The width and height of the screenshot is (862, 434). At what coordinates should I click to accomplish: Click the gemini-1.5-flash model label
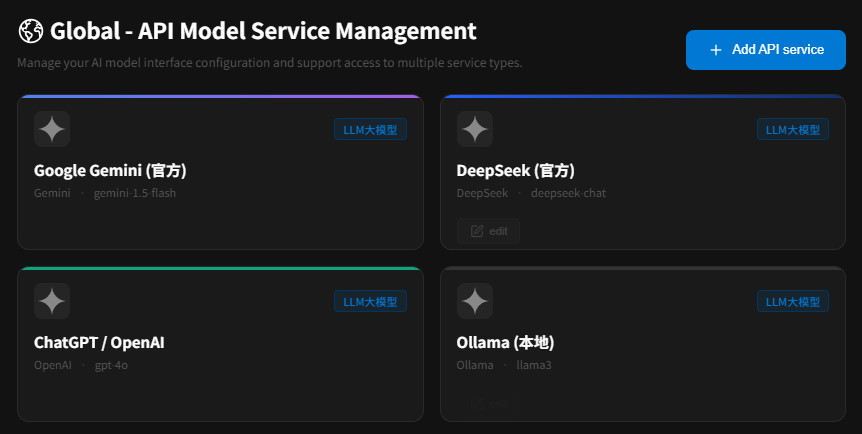point(135,193)
